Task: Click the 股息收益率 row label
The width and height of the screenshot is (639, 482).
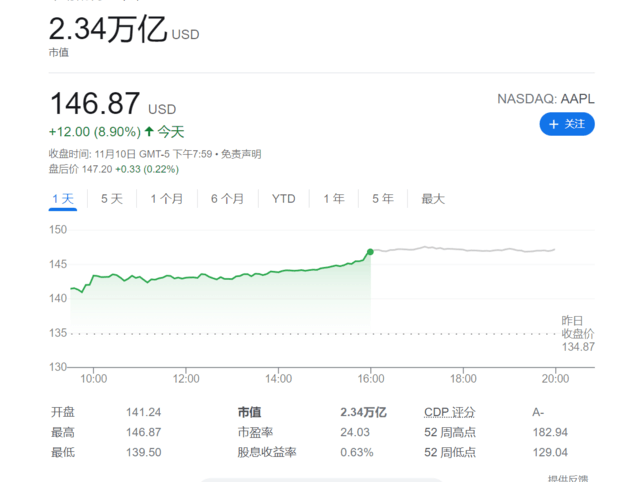Action: pyautogui.click(x=267, y=452)
